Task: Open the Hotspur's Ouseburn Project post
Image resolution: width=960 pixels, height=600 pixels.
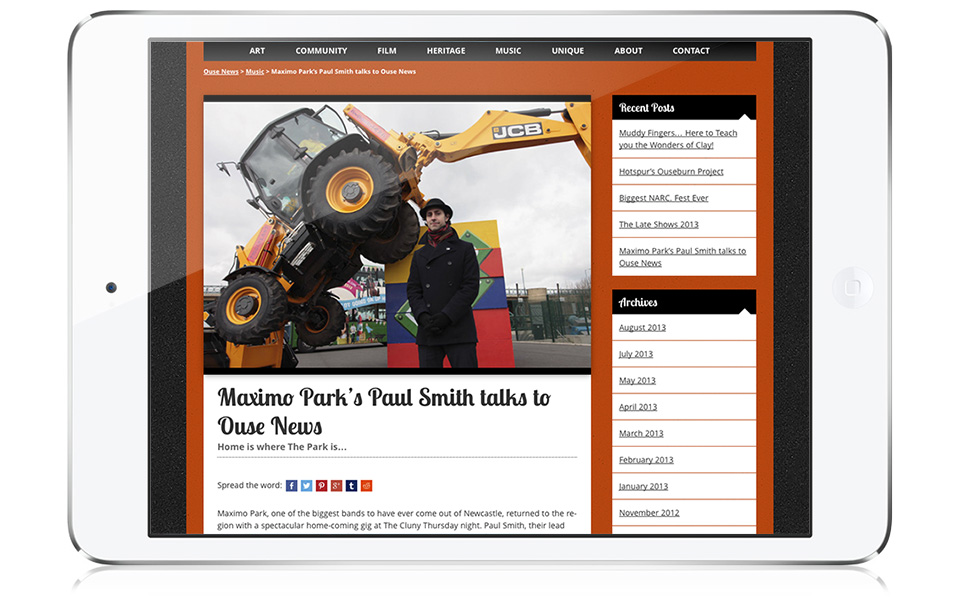Action: point(671,172)
